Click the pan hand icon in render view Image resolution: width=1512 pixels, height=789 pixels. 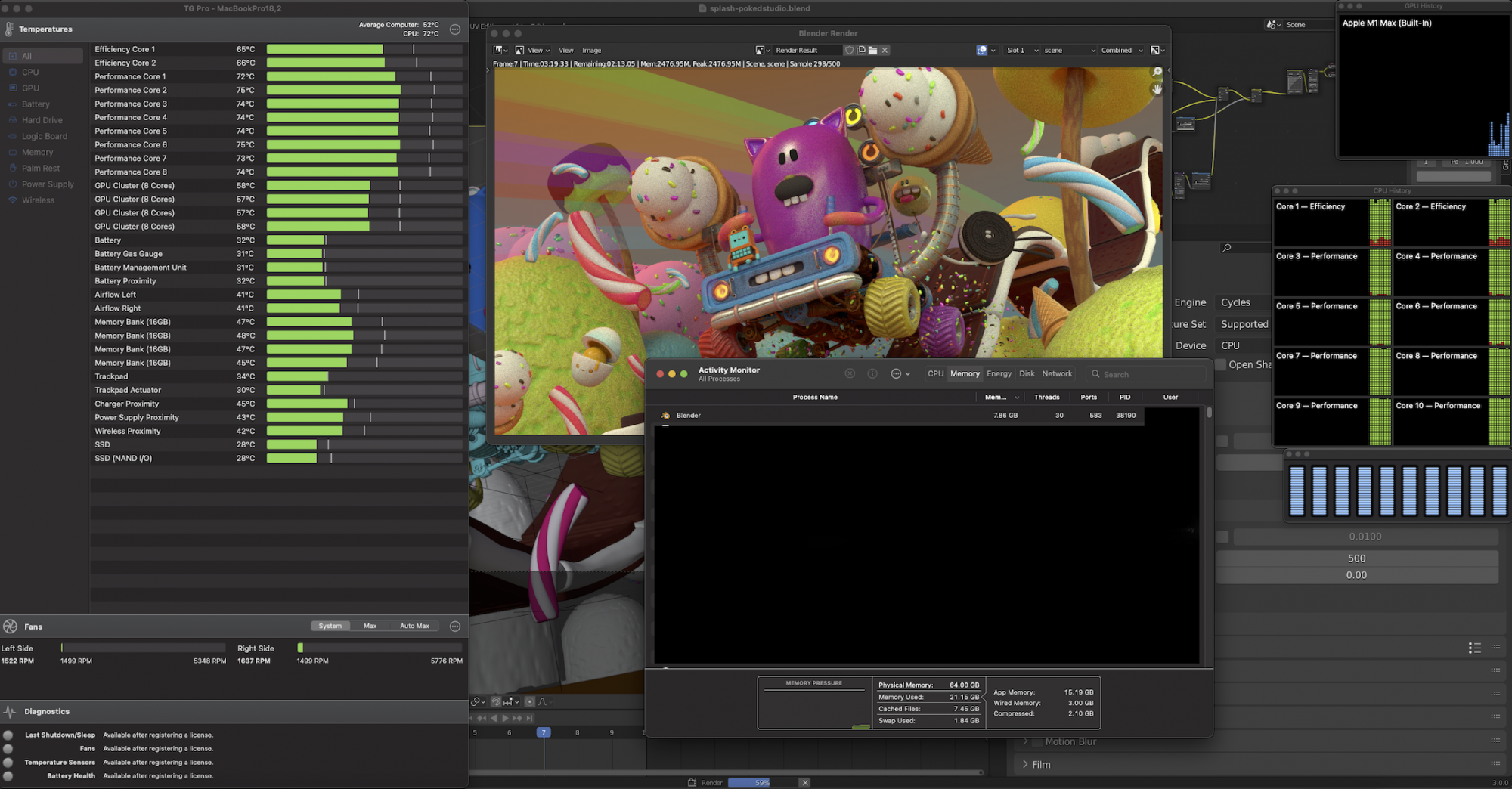[x=1157, y=89]
